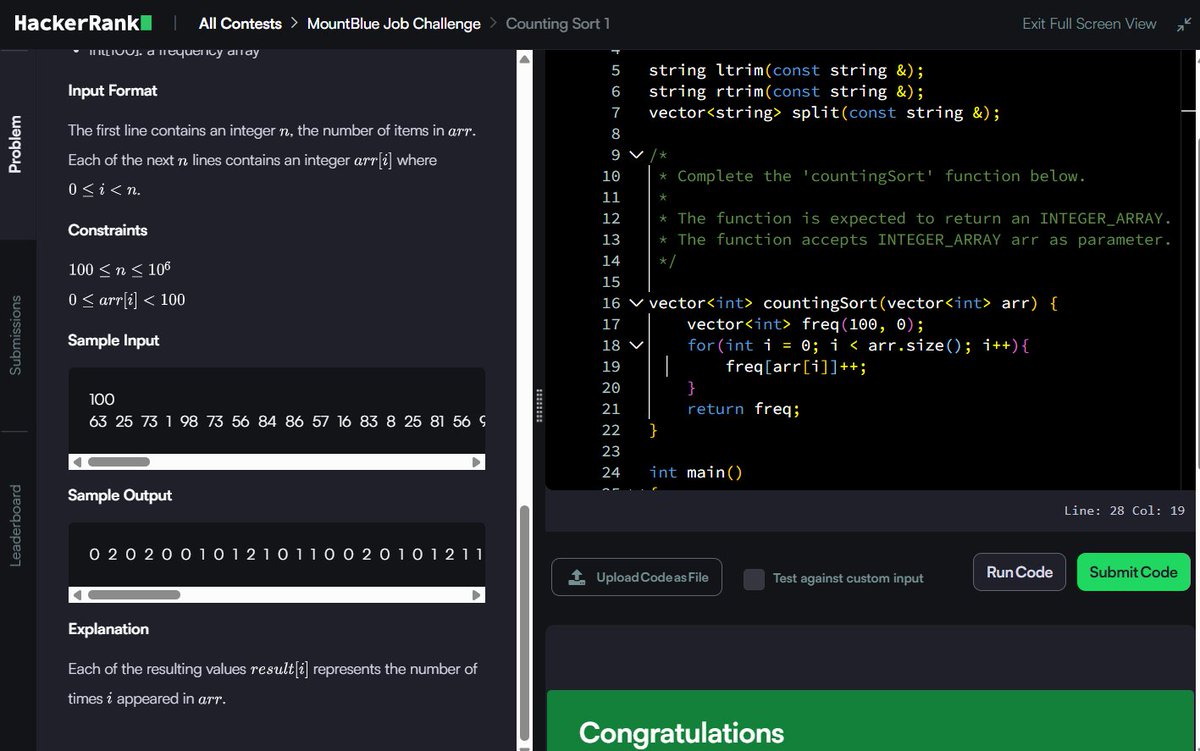Click the Submit Code button

click(x=1133, y=572)
